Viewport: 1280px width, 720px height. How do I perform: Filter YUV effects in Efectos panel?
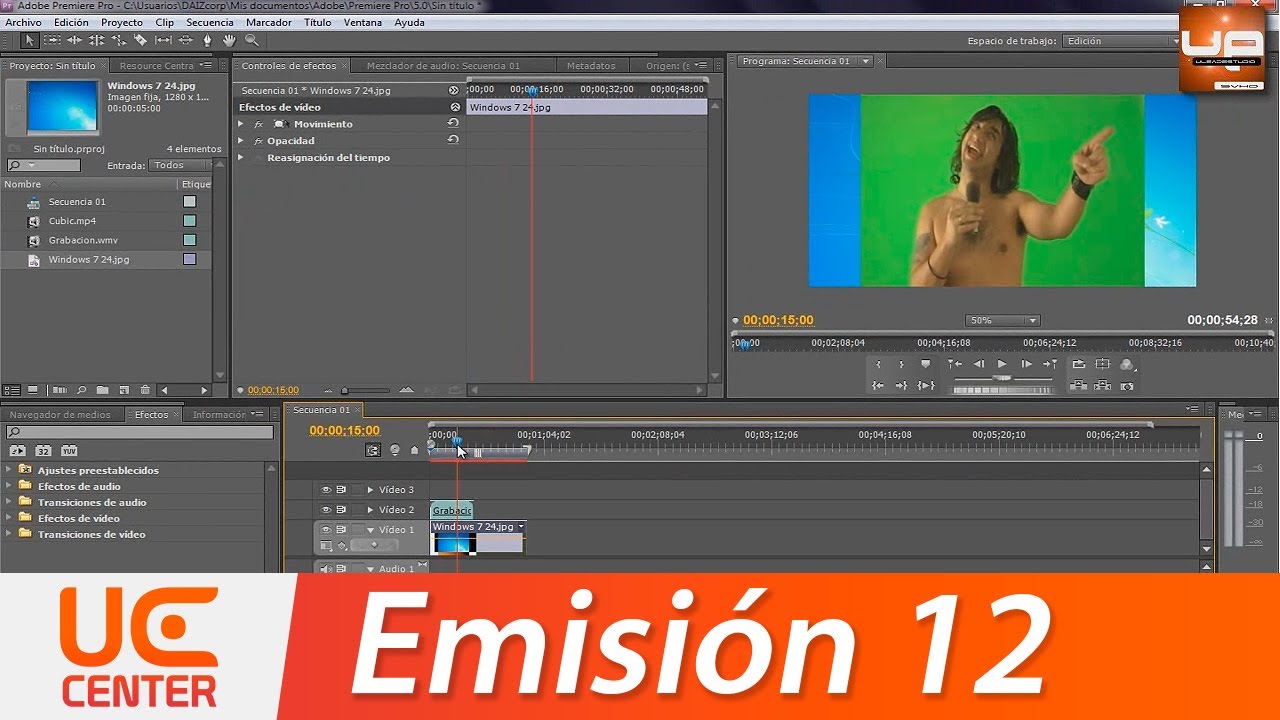click(x=69, y=451)
